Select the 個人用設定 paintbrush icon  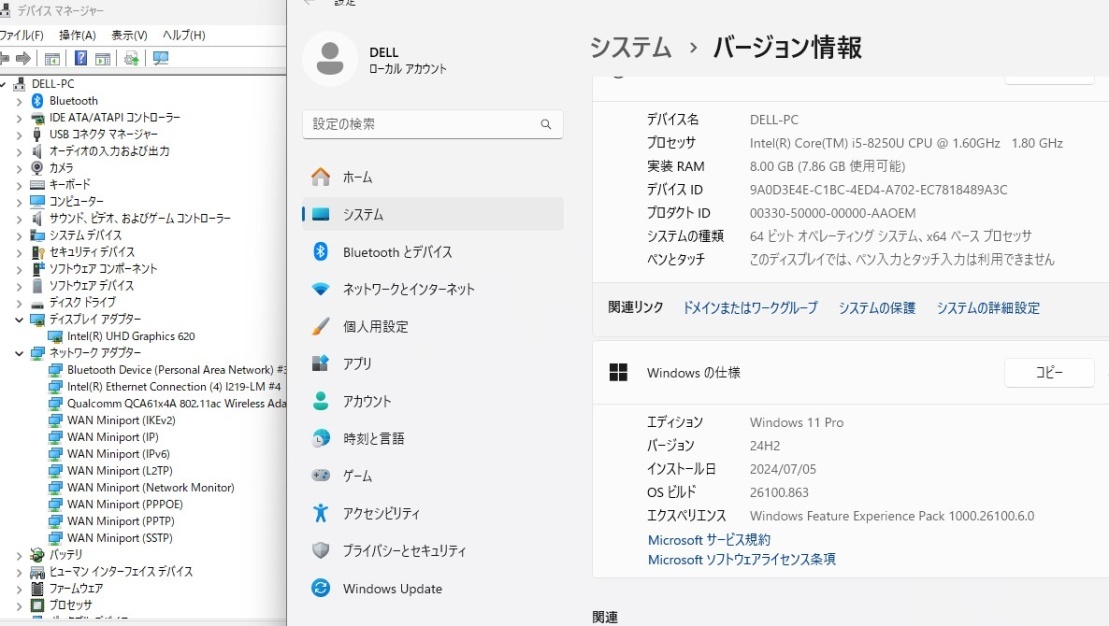pos(319,326)
